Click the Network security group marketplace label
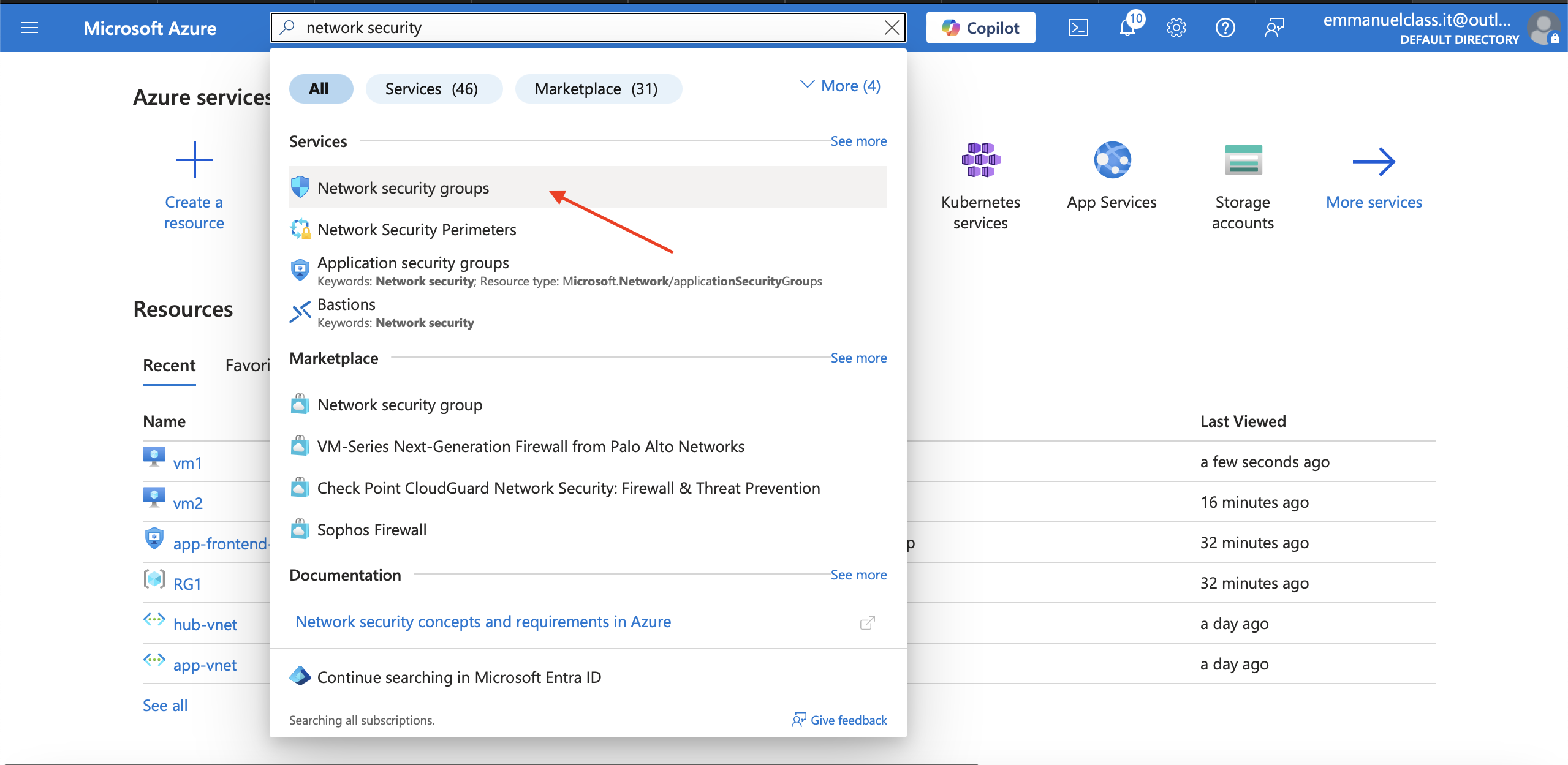 tap(400, 405)
